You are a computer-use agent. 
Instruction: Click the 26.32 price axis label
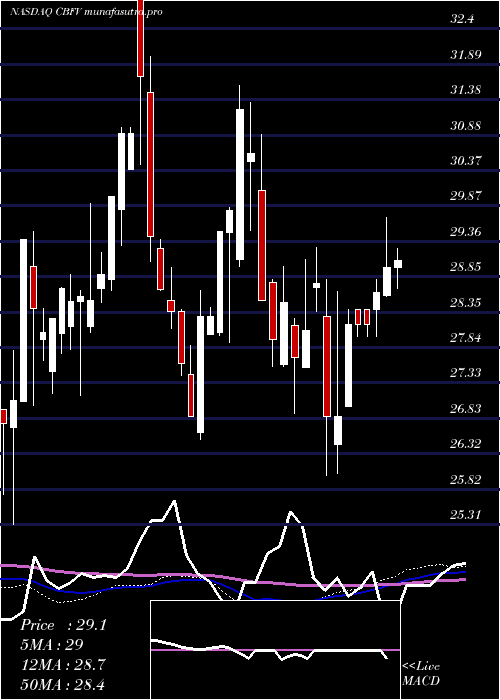click(465, 444)
